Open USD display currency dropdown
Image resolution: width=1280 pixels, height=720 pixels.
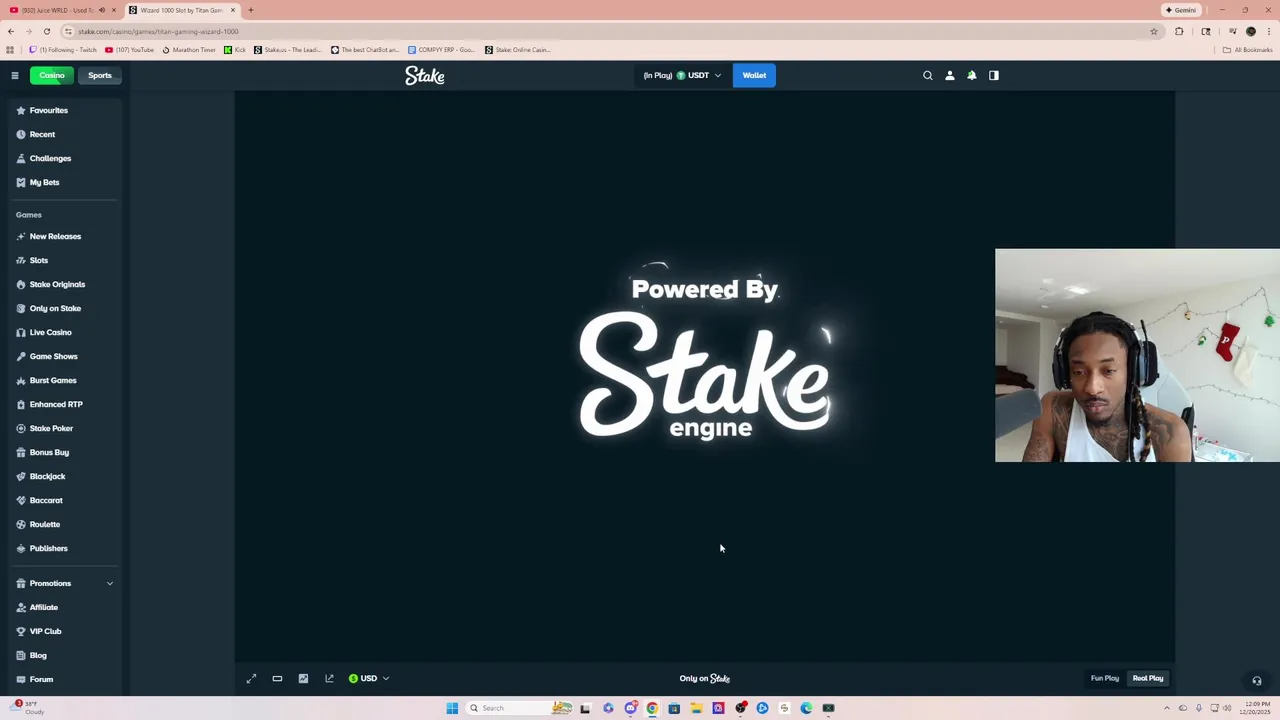(369, 678)
